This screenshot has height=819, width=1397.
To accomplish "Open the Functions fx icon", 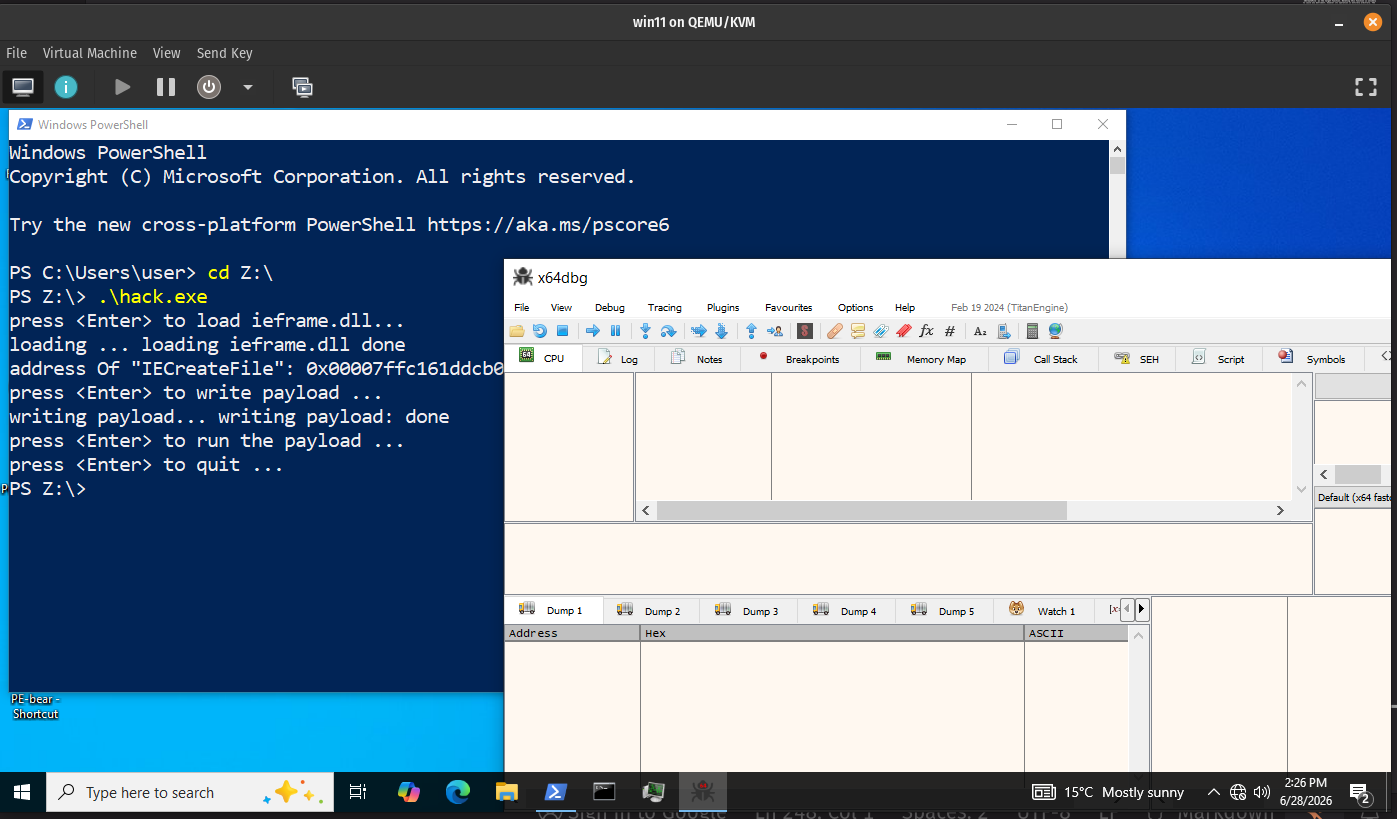I will click(926, 331).
